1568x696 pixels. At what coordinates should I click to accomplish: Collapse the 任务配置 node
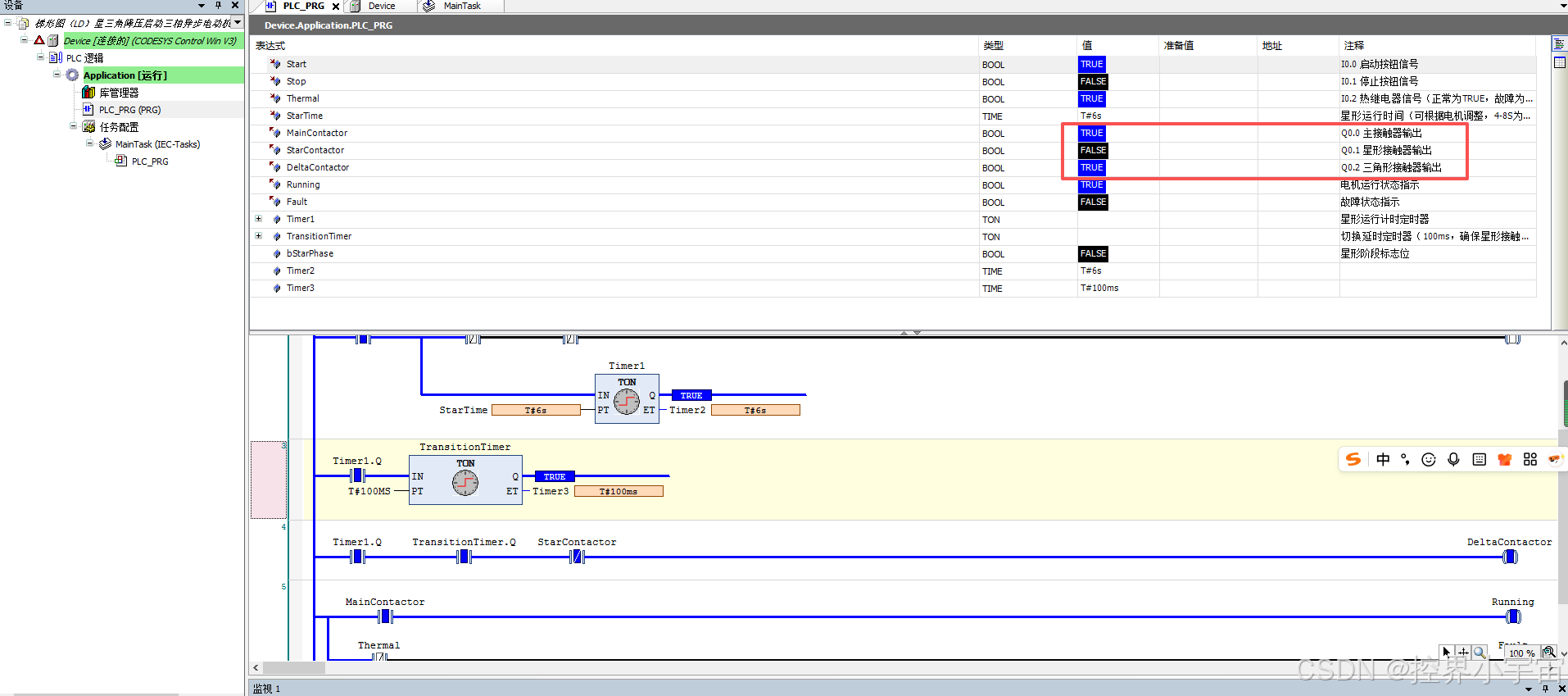pyautogui.click(x=73, y=126)
